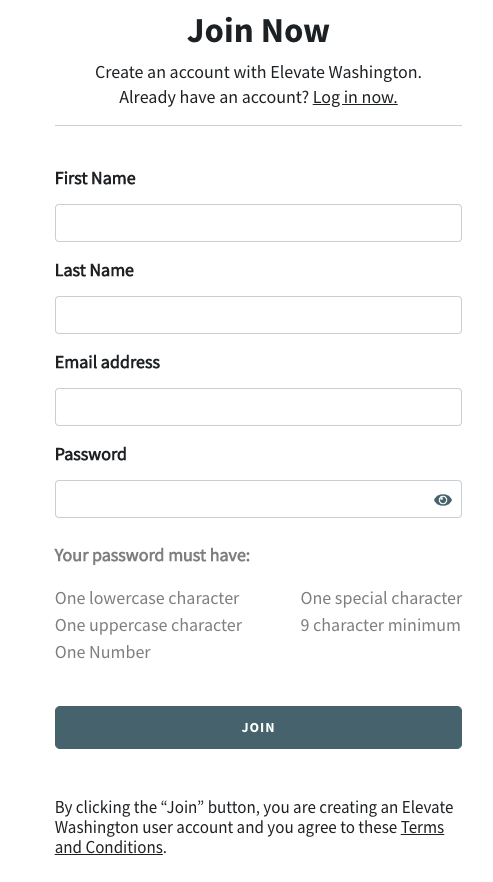Submit the form with the JOIN button

coord(258,727)
